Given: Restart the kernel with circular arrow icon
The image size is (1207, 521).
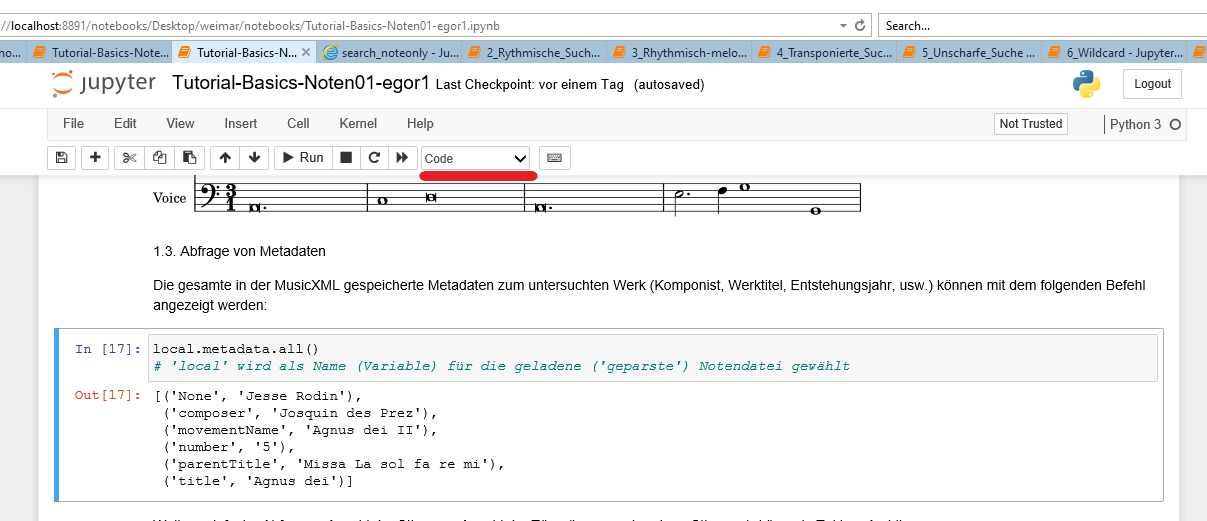Looking at the screenshot, I should pos(374,158).
